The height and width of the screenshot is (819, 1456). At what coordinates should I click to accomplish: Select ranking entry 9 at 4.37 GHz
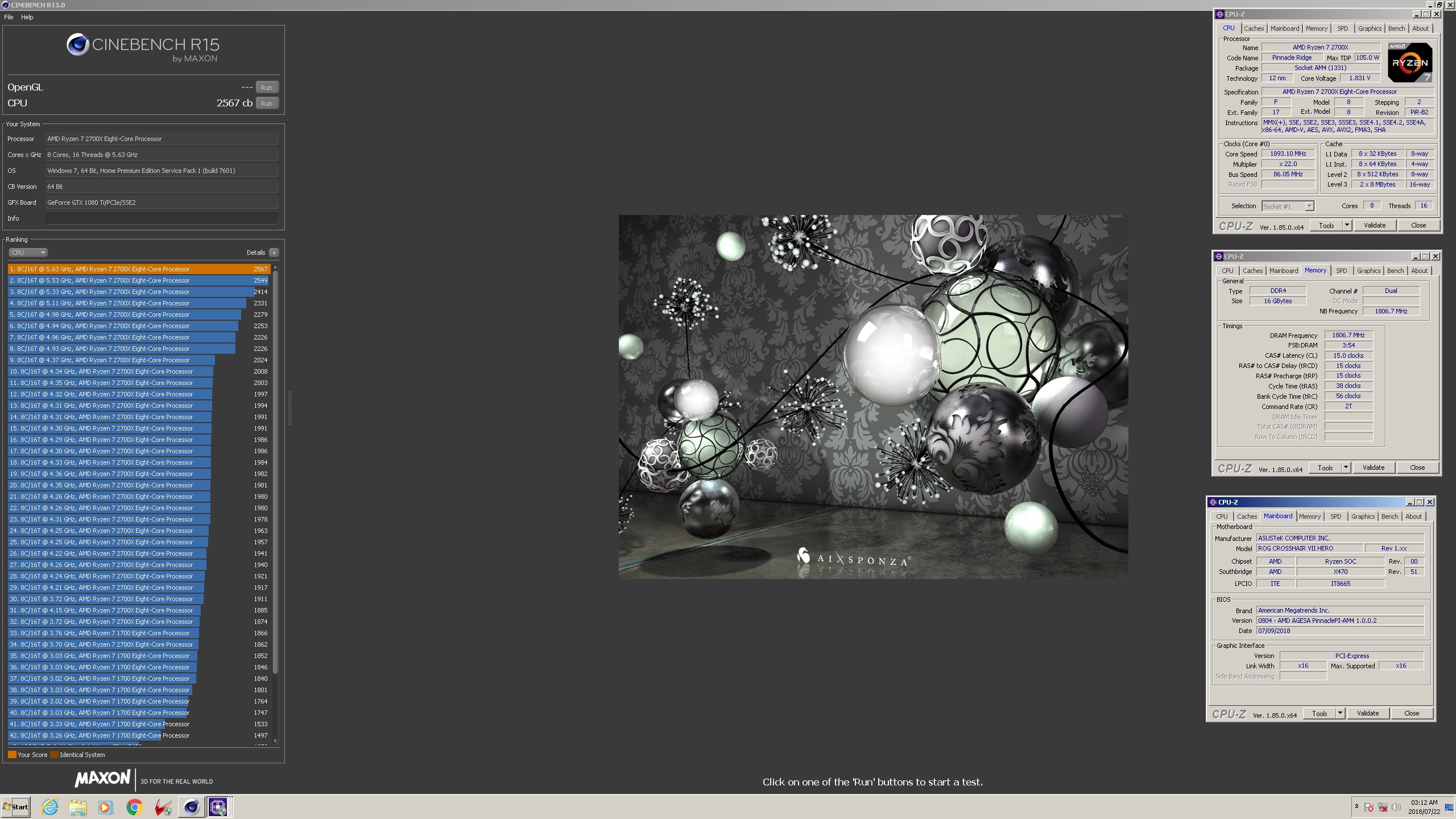(139, 360)
